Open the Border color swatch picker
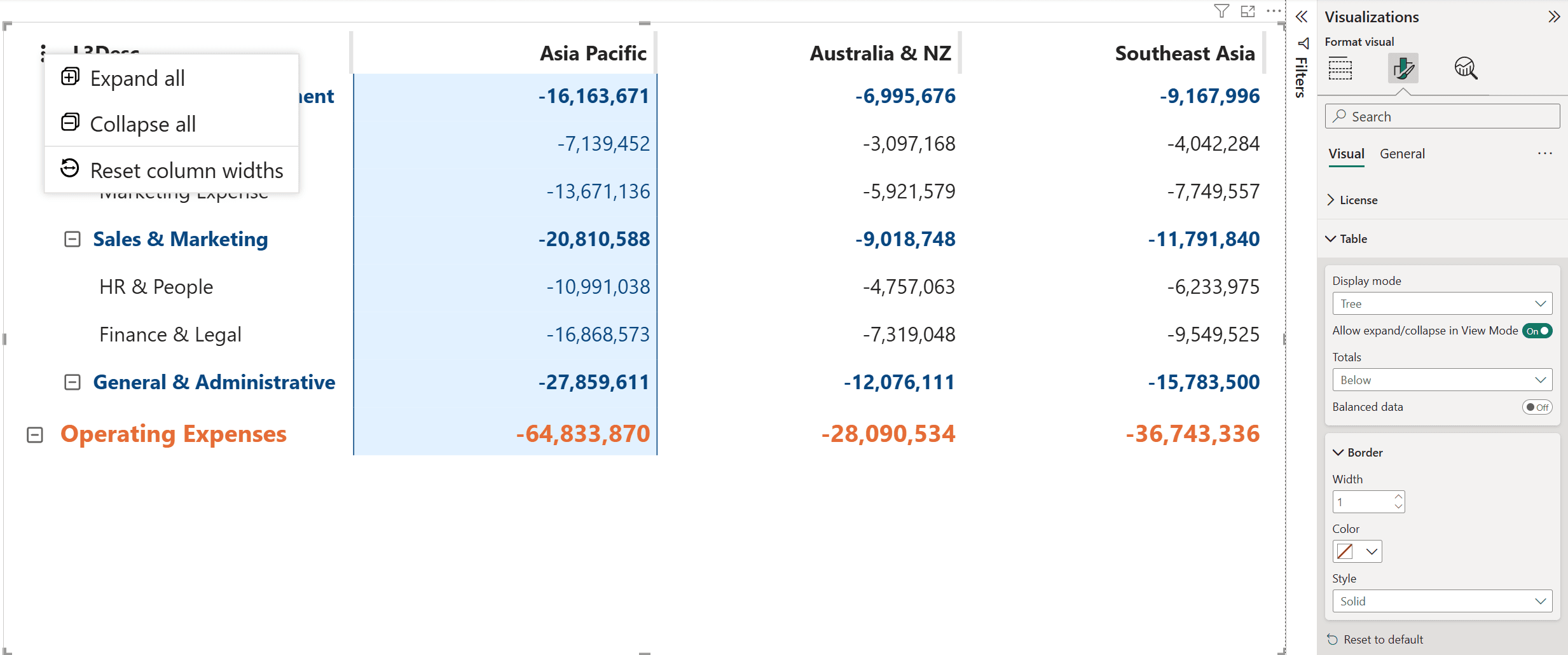 (1357, 551)
